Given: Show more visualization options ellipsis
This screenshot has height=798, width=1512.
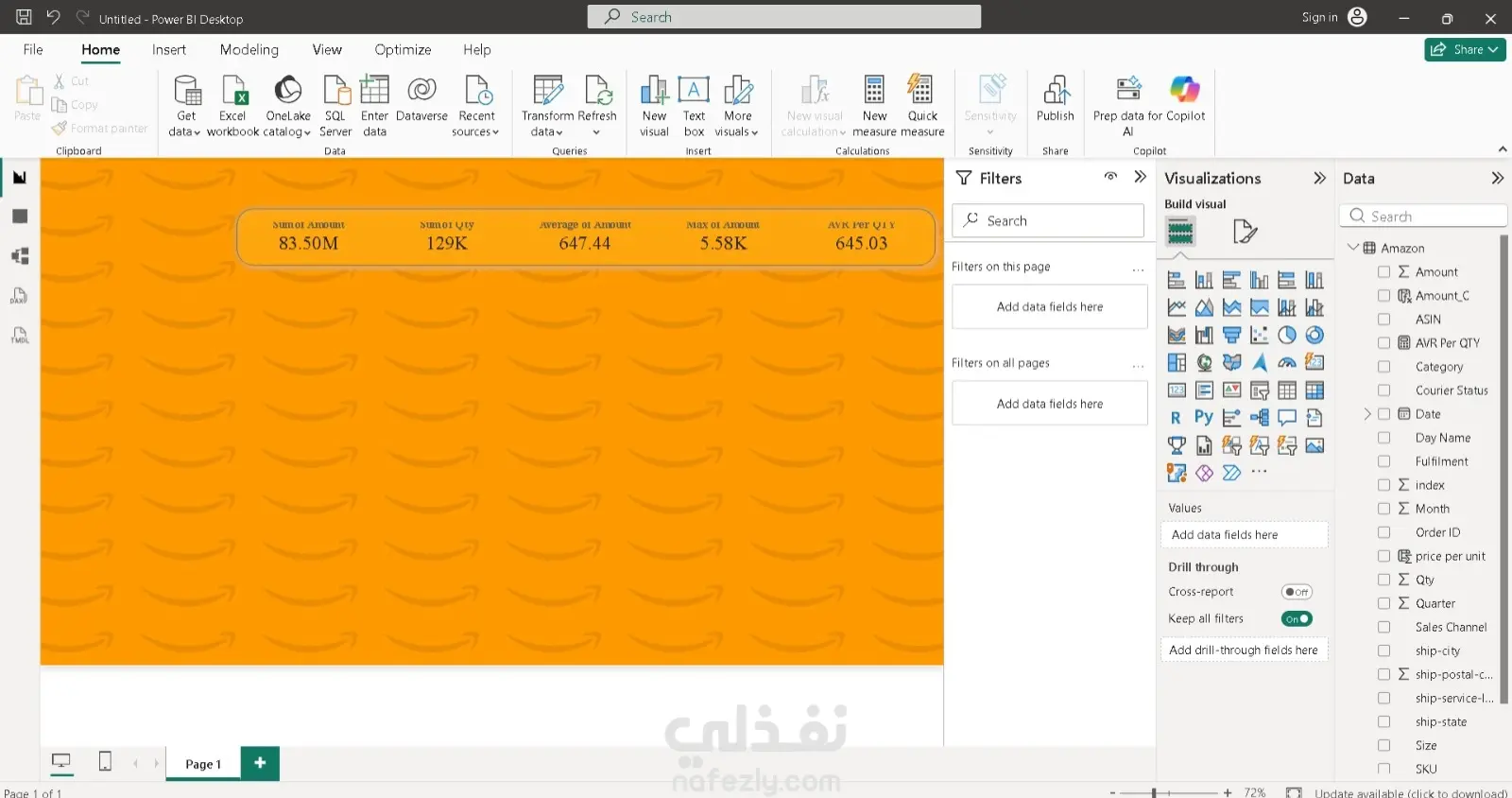Looking at the screenshot, I should coord(1259,472).
